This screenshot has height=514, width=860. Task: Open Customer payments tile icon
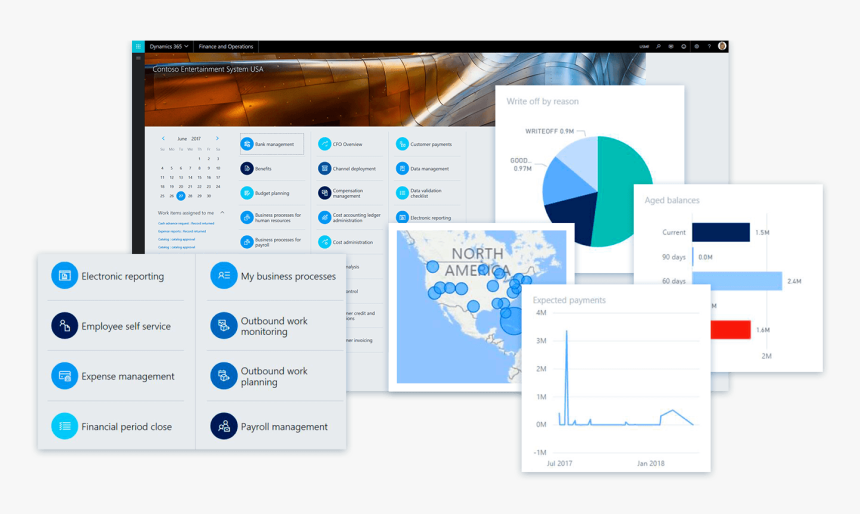(x=403, y=144)
